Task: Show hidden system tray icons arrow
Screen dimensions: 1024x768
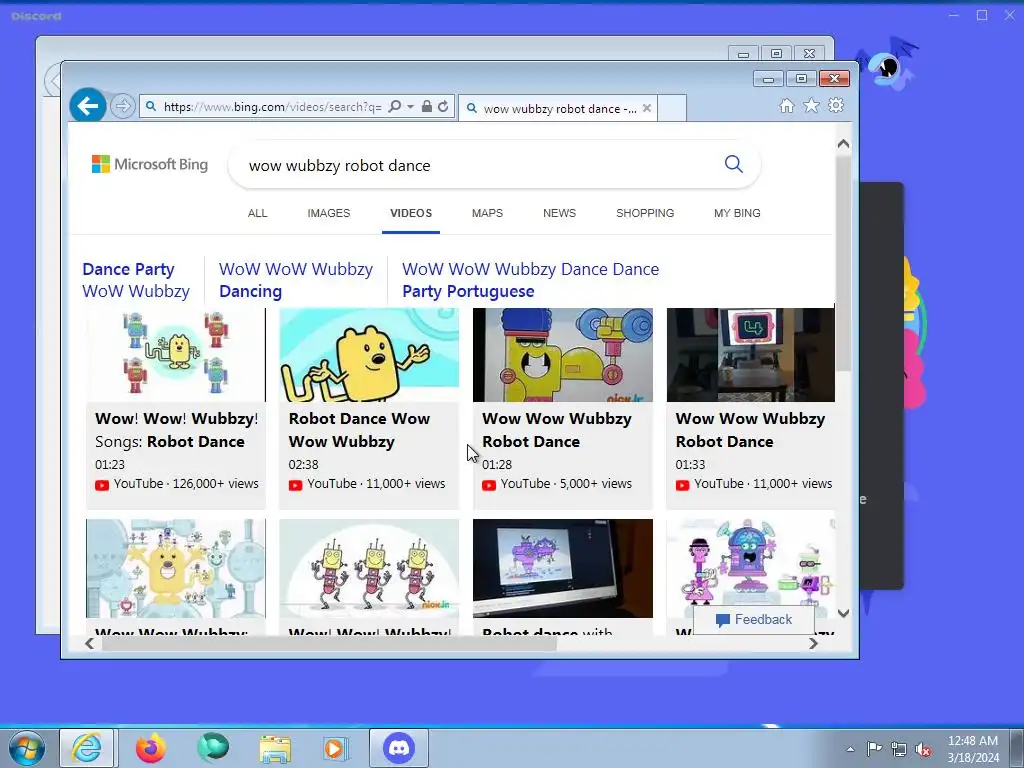Action: coord(850,749)
